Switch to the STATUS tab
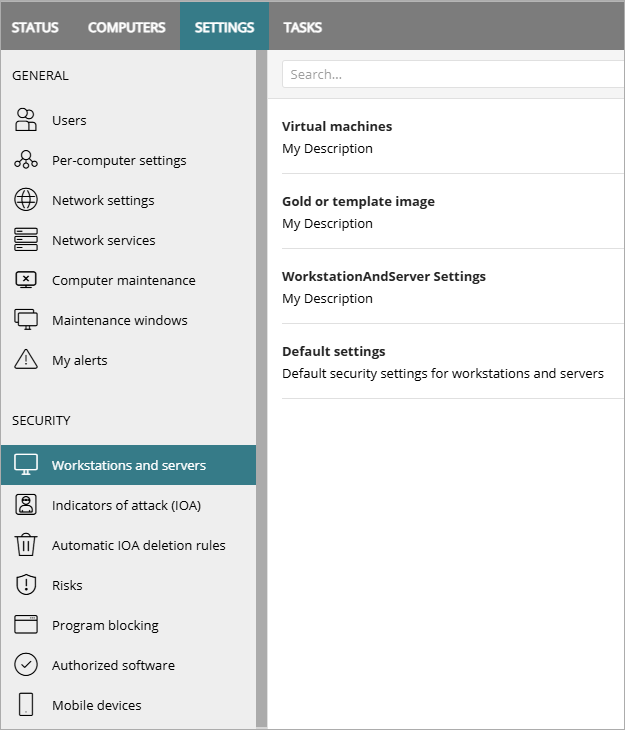This screenshot has width=625, height=730. pos(35,27)
